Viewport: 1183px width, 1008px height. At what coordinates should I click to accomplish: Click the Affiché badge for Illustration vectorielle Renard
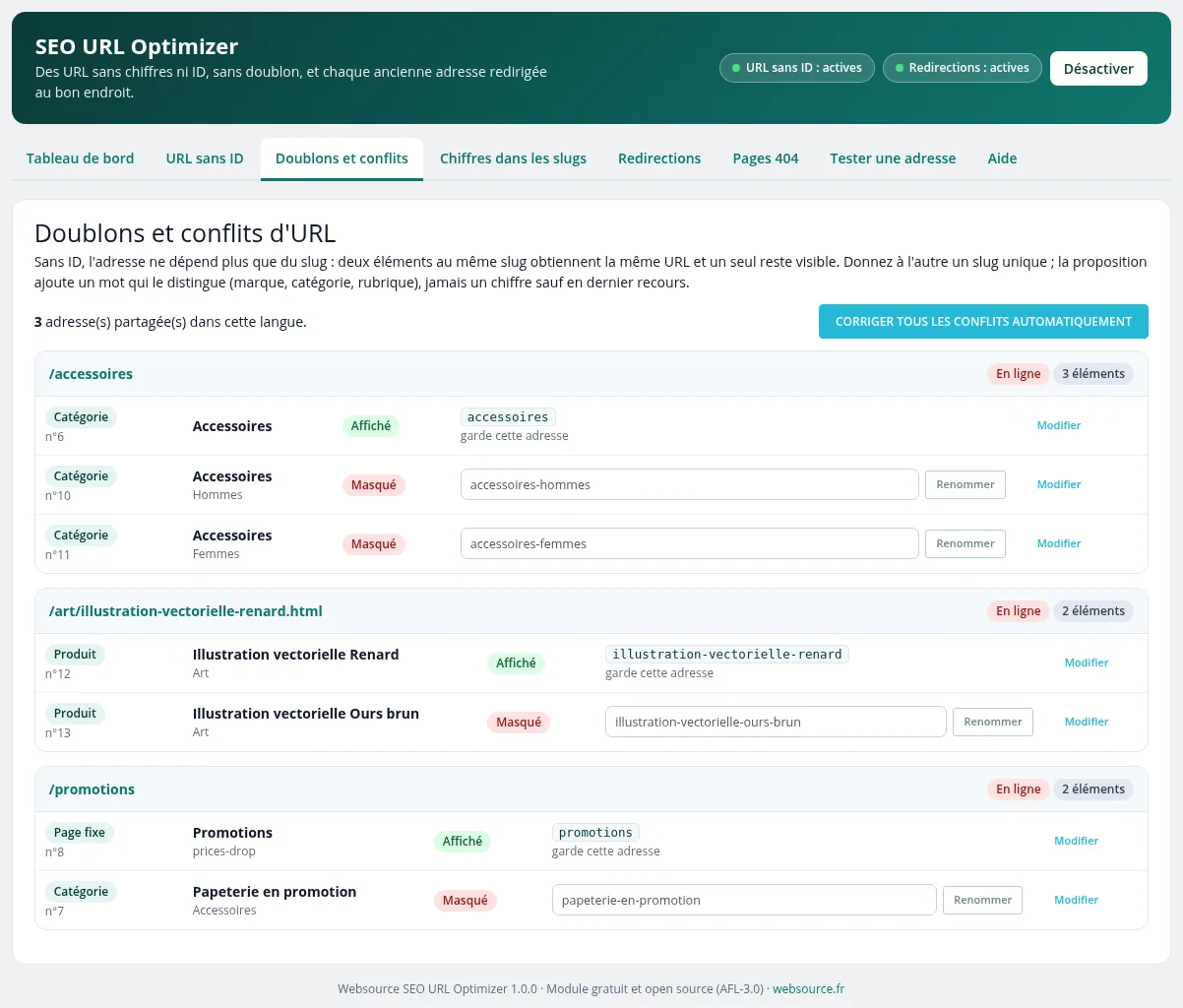click(516, 663)
